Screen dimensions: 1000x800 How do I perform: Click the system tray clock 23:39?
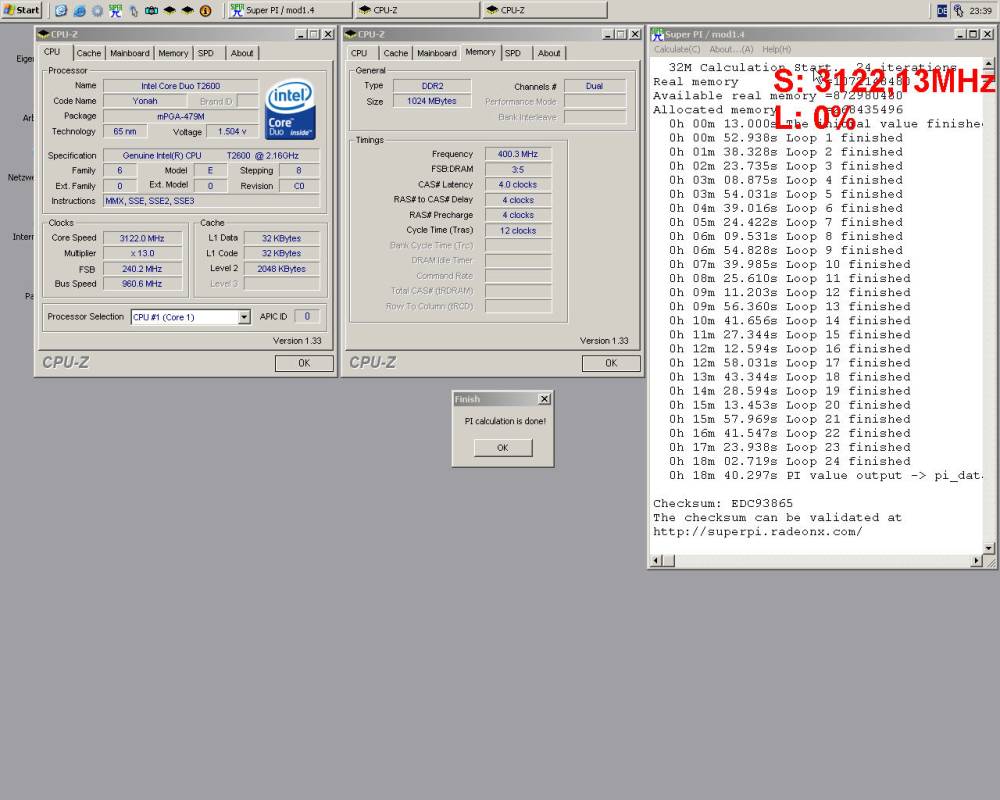[981, 10]
